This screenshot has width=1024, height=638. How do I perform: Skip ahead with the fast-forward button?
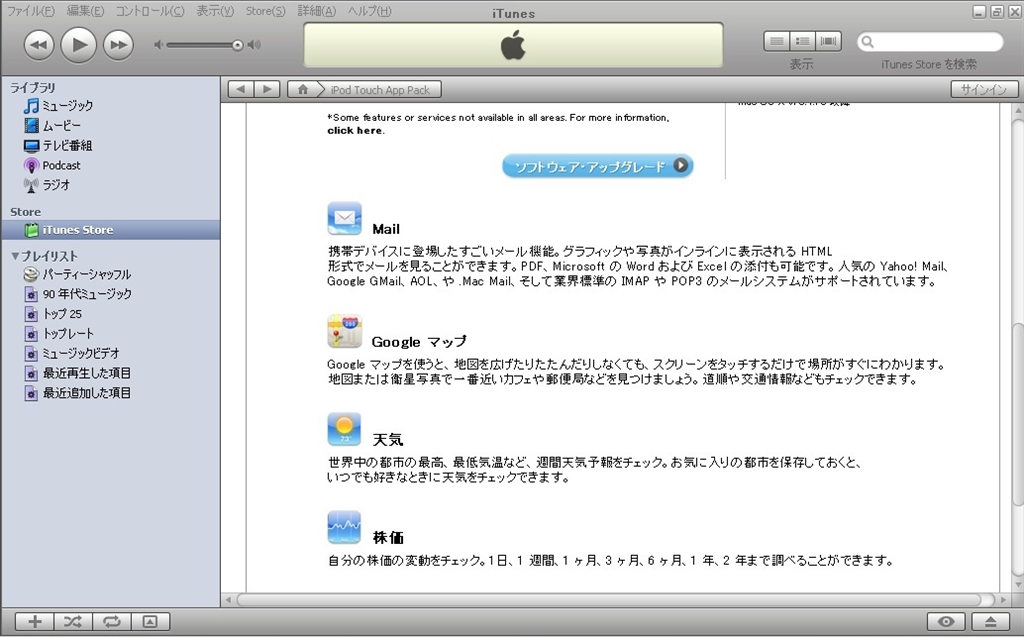118,45
